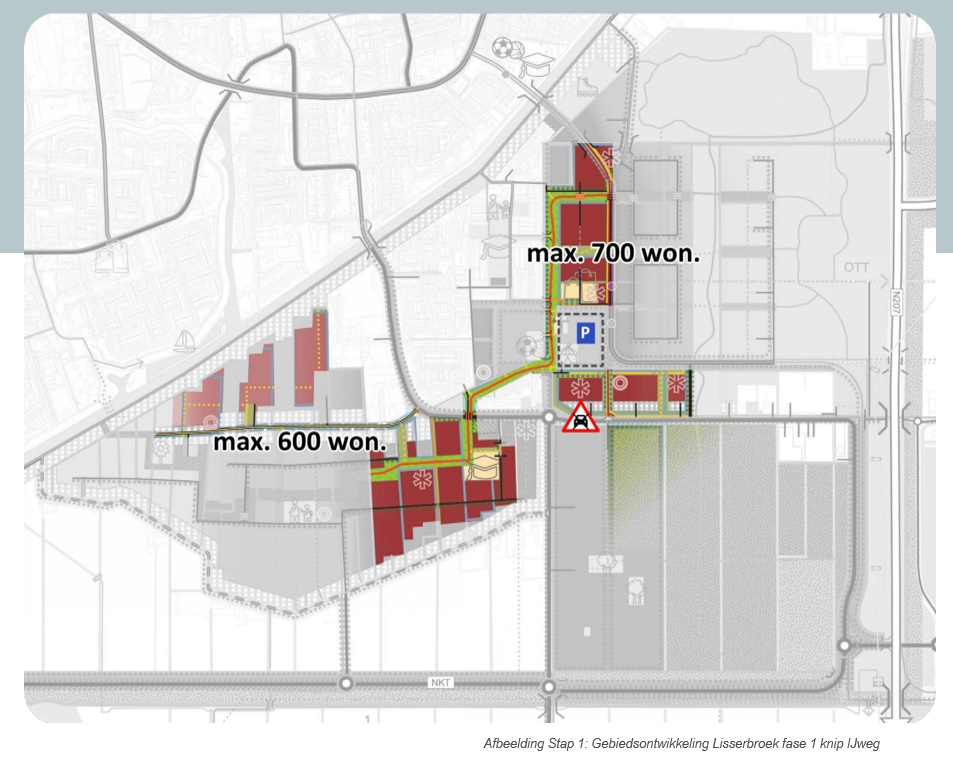
Task: Click the red car warning triangle
Action: click(580, 418)
